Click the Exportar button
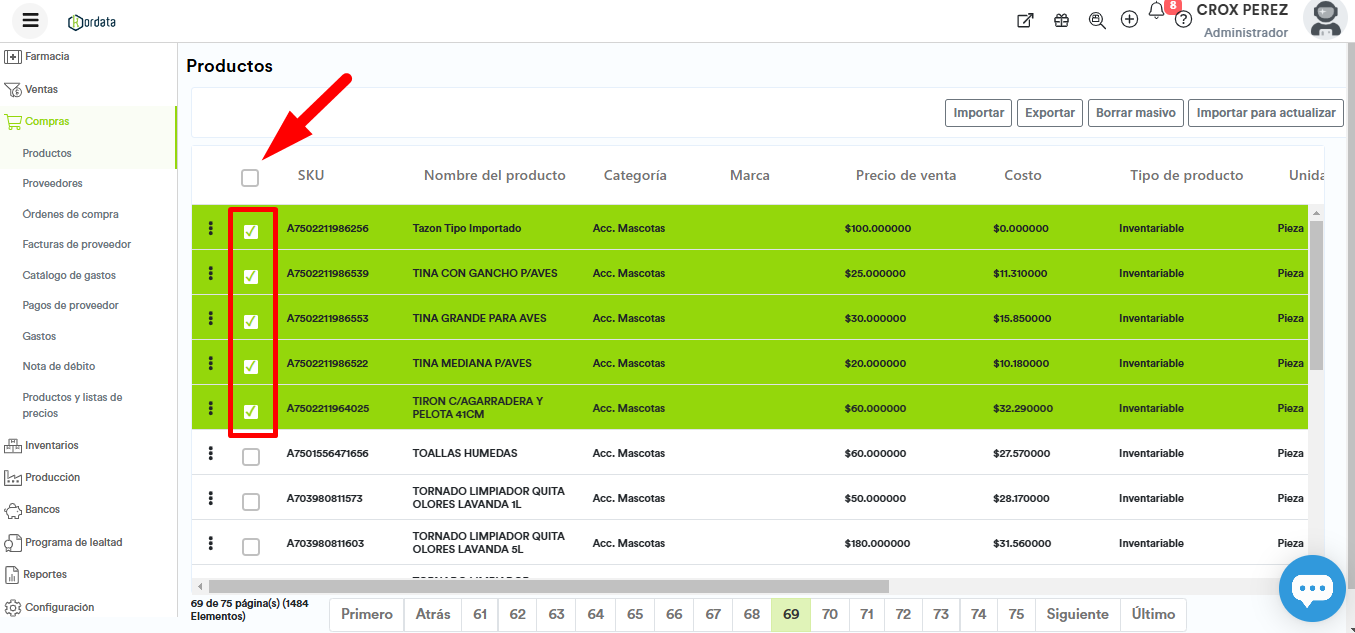Image resolution: width=1355 pixels, height=633 pixels. click(x=1050, y=113)
